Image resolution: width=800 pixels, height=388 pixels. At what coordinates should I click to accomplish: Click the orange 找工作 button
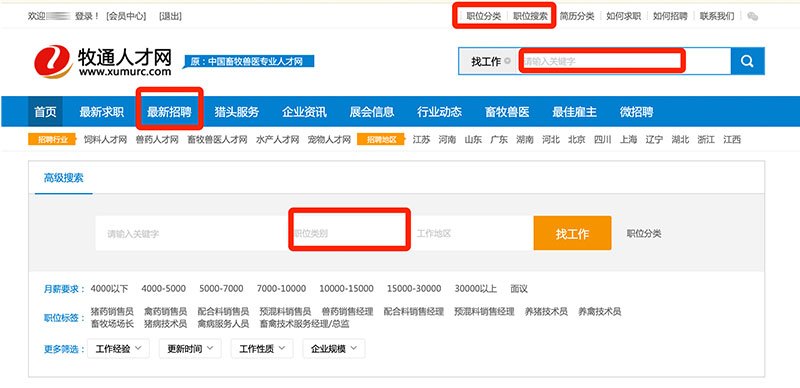click(x=572, y=233)
